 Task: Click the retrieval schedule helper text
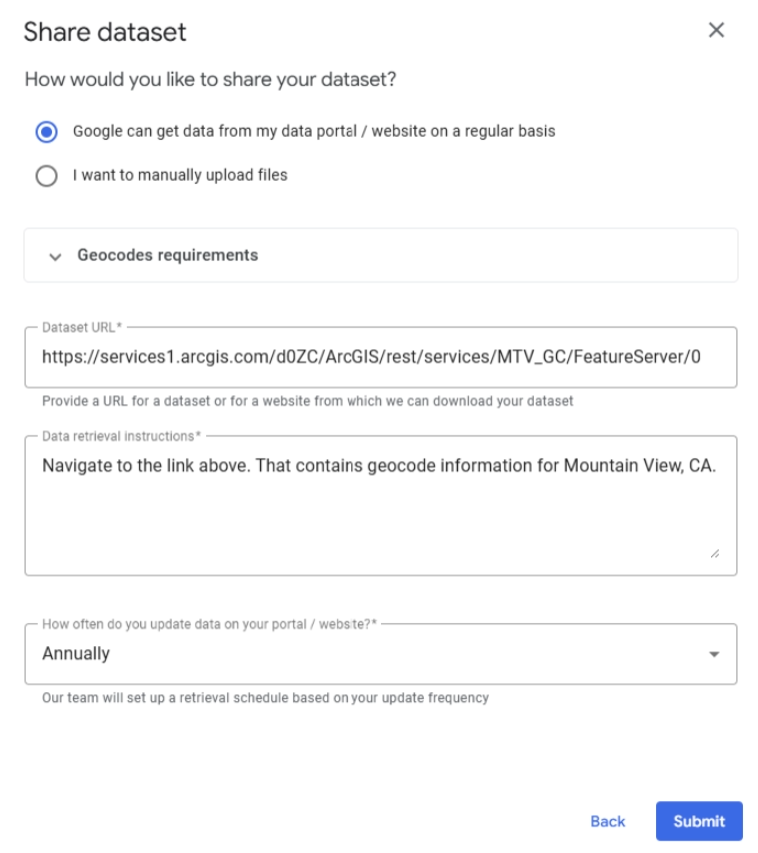pos(265,698)
